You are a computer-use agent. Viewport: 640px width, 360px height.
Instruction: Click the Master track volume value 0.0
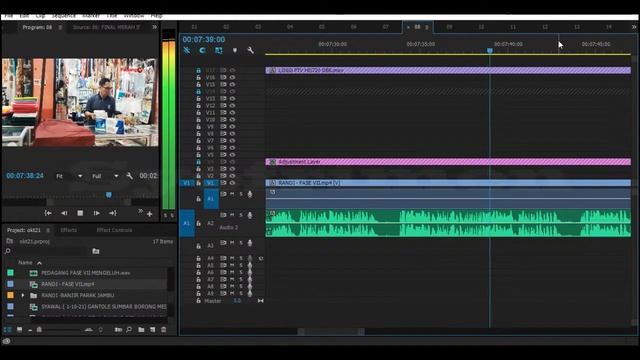tap(237, 301)
